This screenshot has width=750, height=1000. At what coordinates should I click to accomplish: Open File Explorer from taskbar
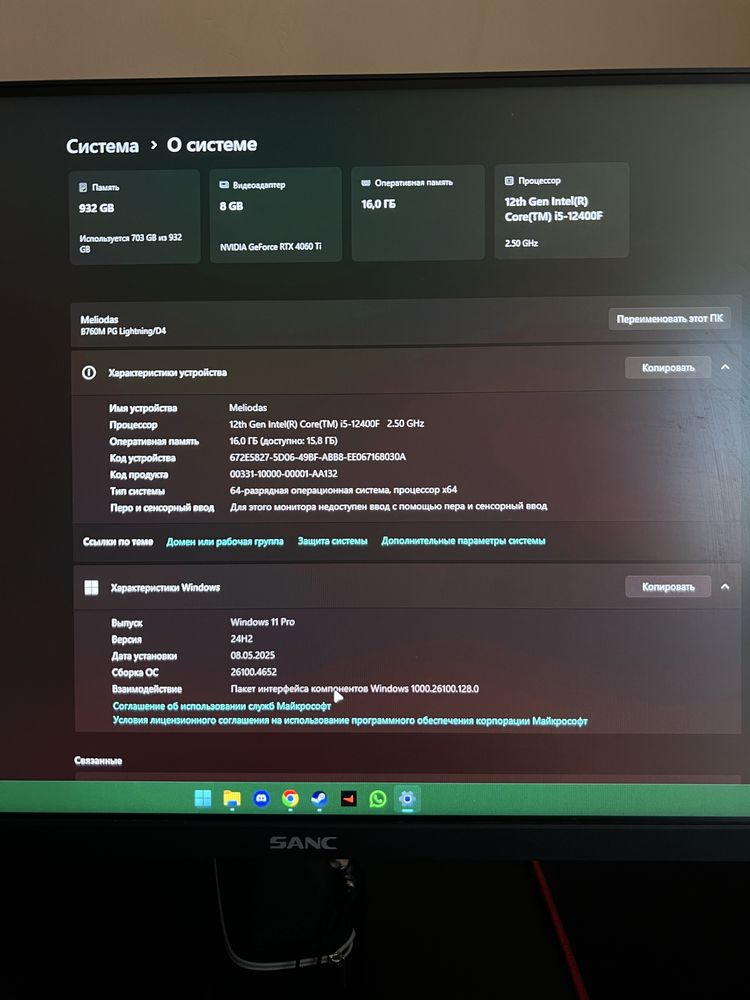pos(232,798)
